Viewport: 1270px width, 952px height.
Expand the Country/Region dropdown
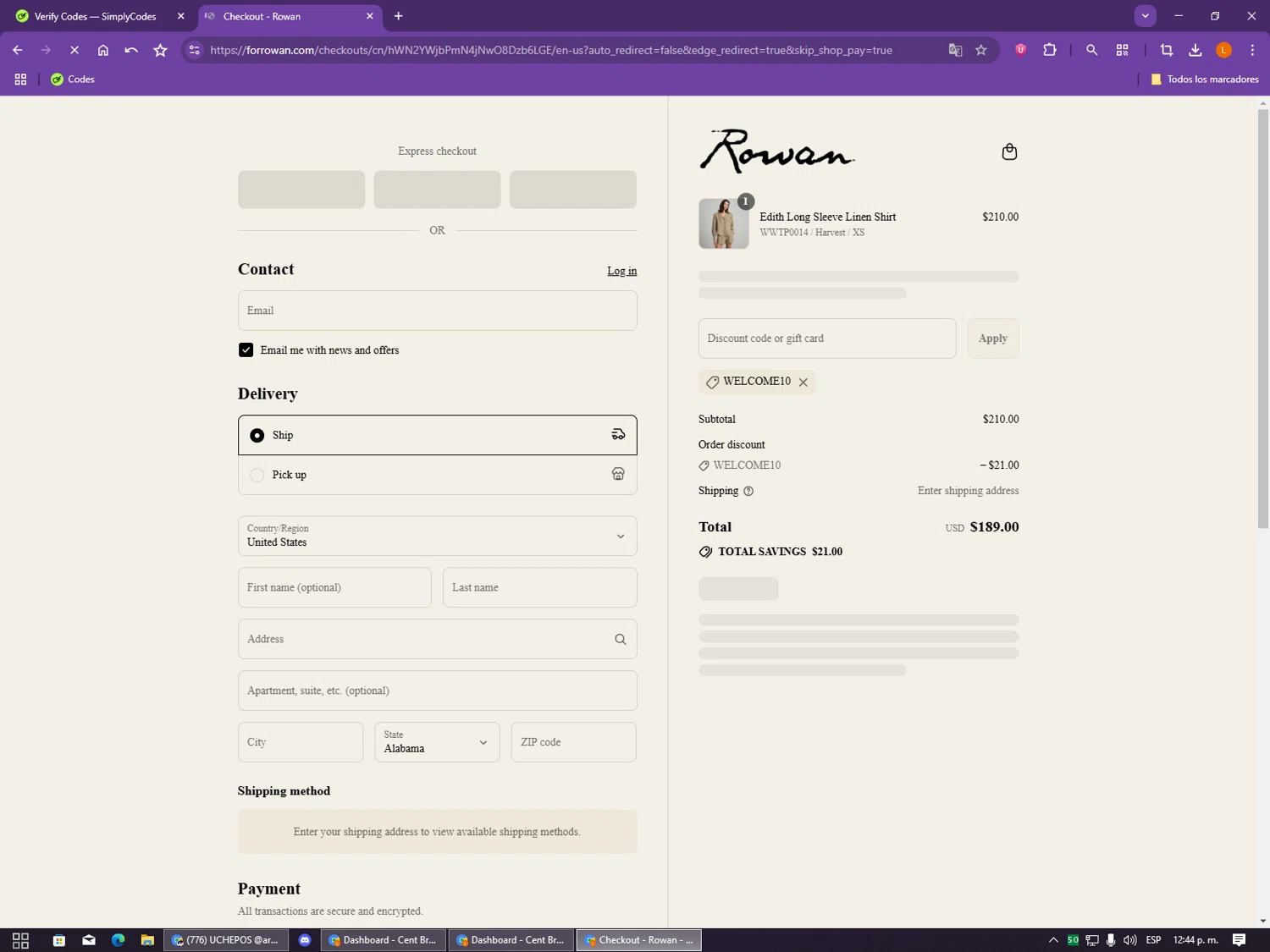point(438,536)
